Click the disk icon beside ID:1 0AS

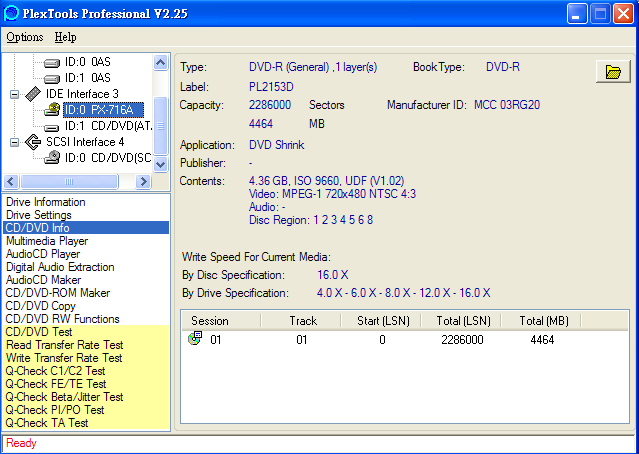pos(52,79)
